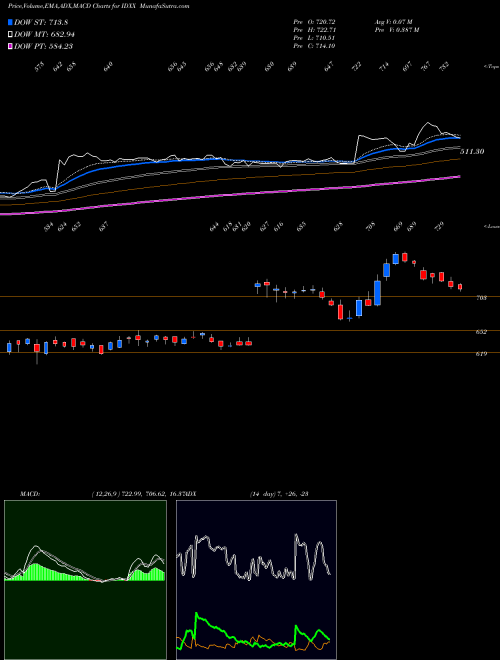Click the 652 price level label
Screen dimensions: 500x660
(481, 332)
